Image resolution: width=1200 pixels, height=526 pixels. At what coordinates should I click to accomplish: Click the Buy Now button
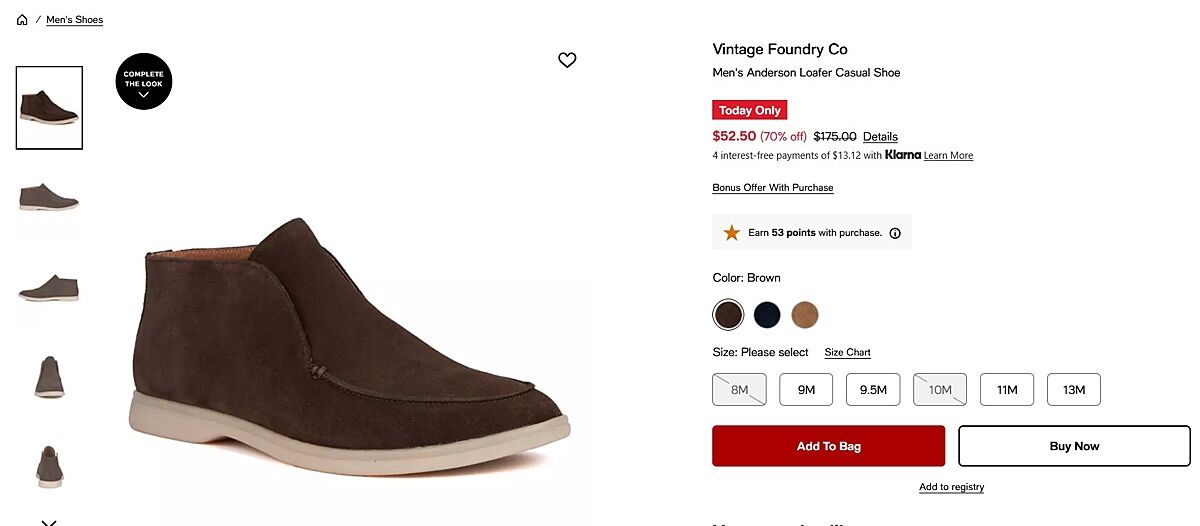click(1074, 446)
